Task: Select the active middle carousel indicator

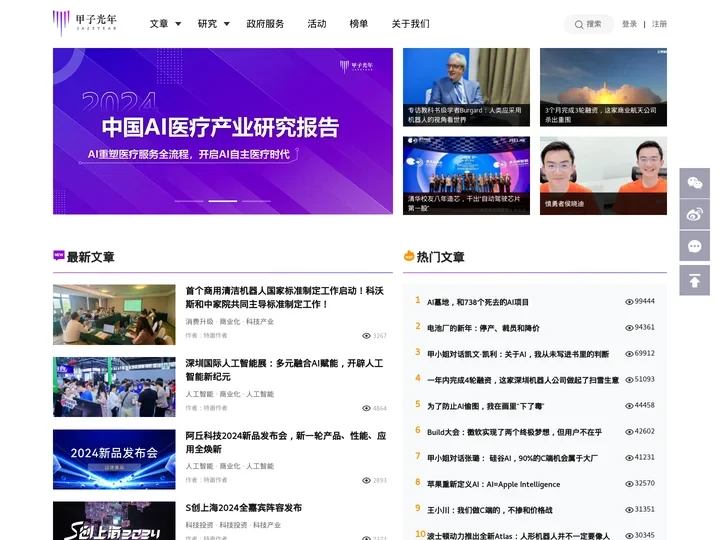Action: pos(223,201)
